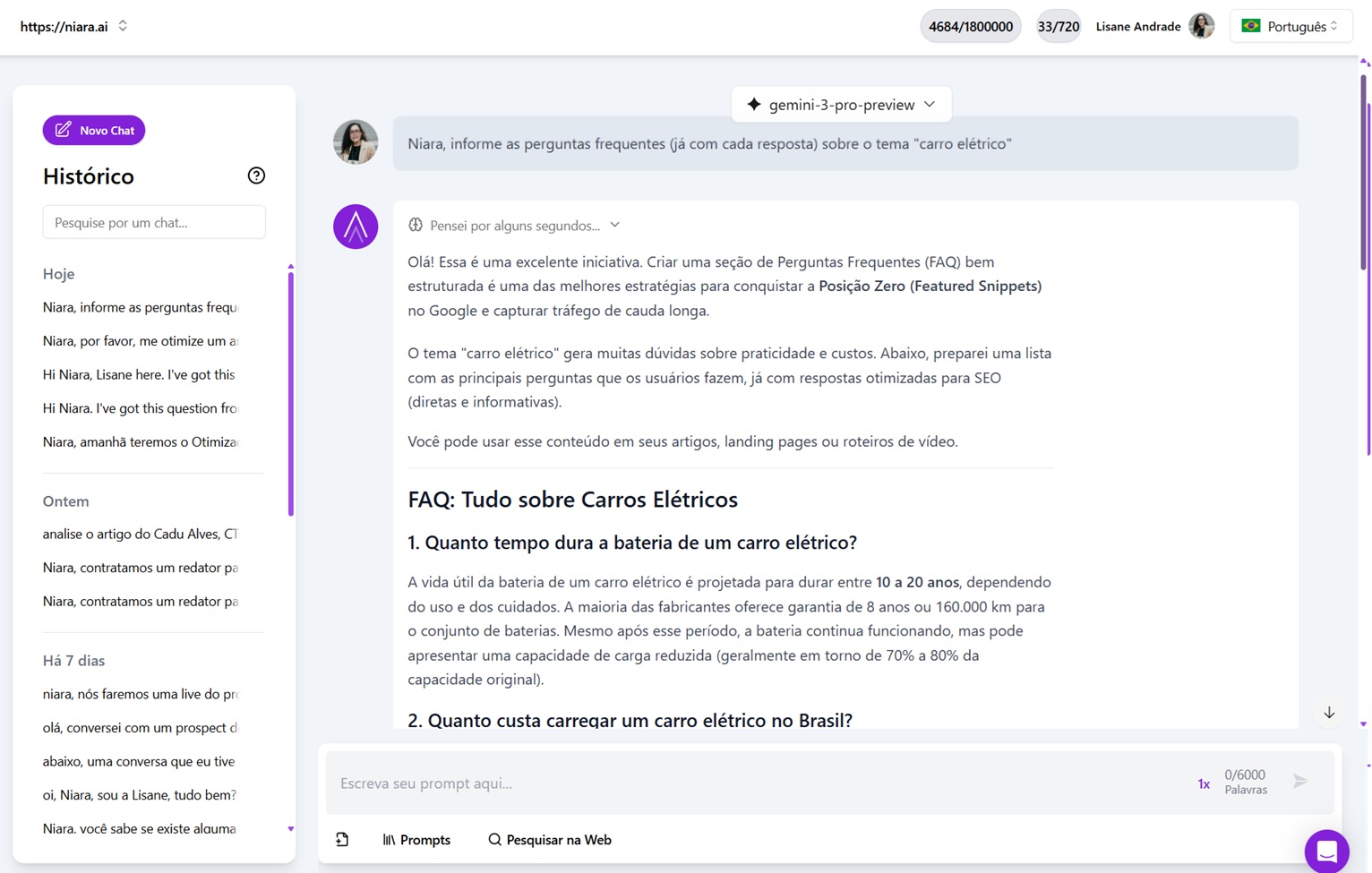Open the Novo Chat editor icon
This screenshot has width=1372, height=873.
click(x=63, y=130)
